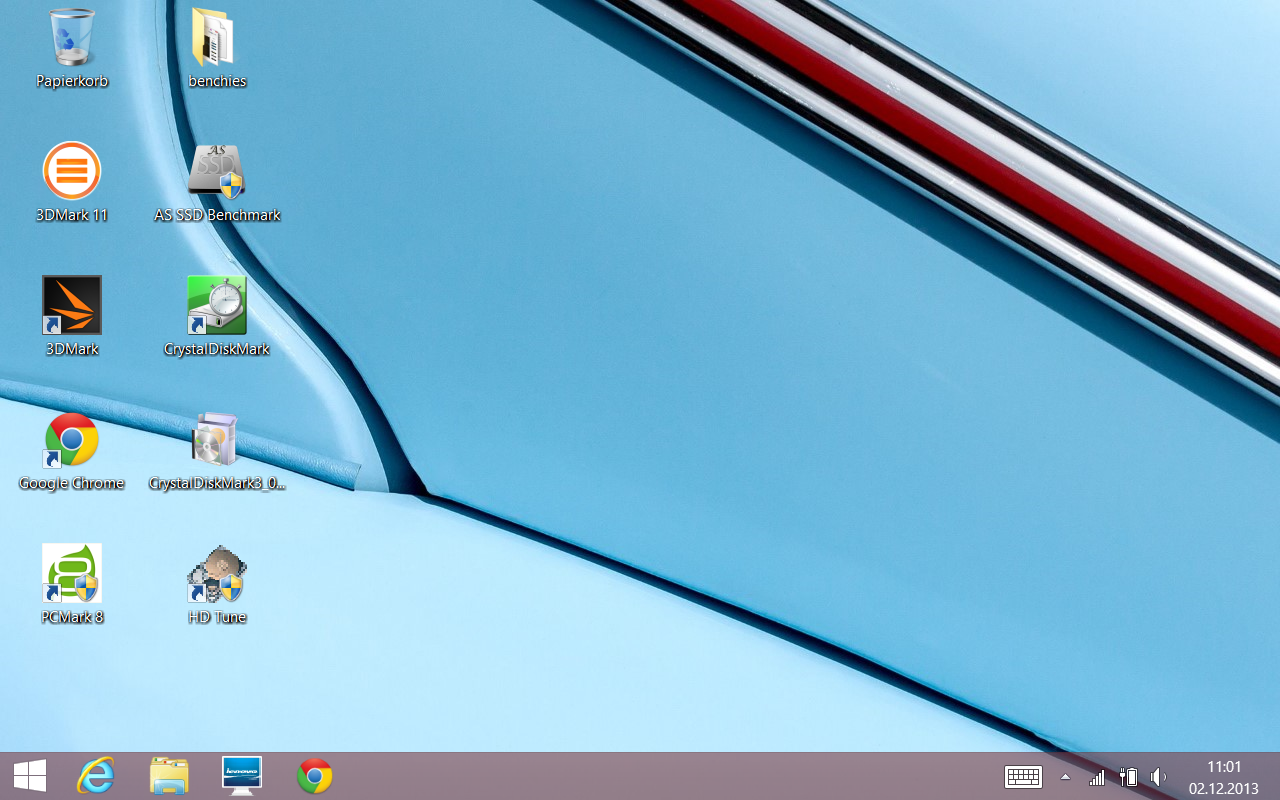Screen dimensions: 1280x800
Task: Launch Internet Explorer from the taskbar
Action: click(96, 776)
